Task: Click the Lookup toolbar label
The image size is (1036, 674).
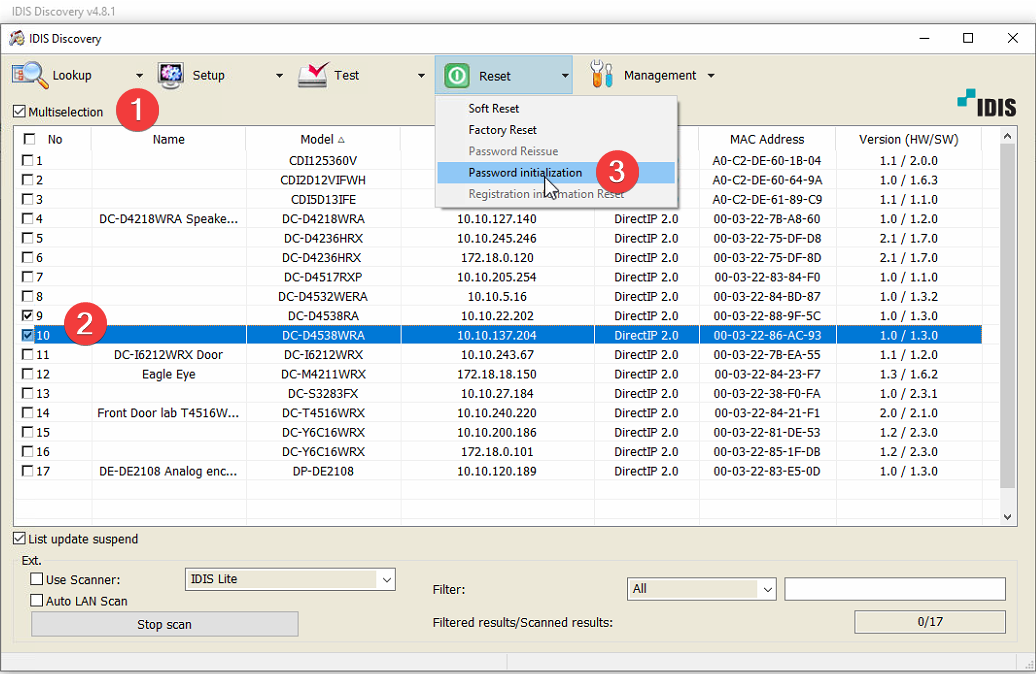Action: tap(72, 75)
